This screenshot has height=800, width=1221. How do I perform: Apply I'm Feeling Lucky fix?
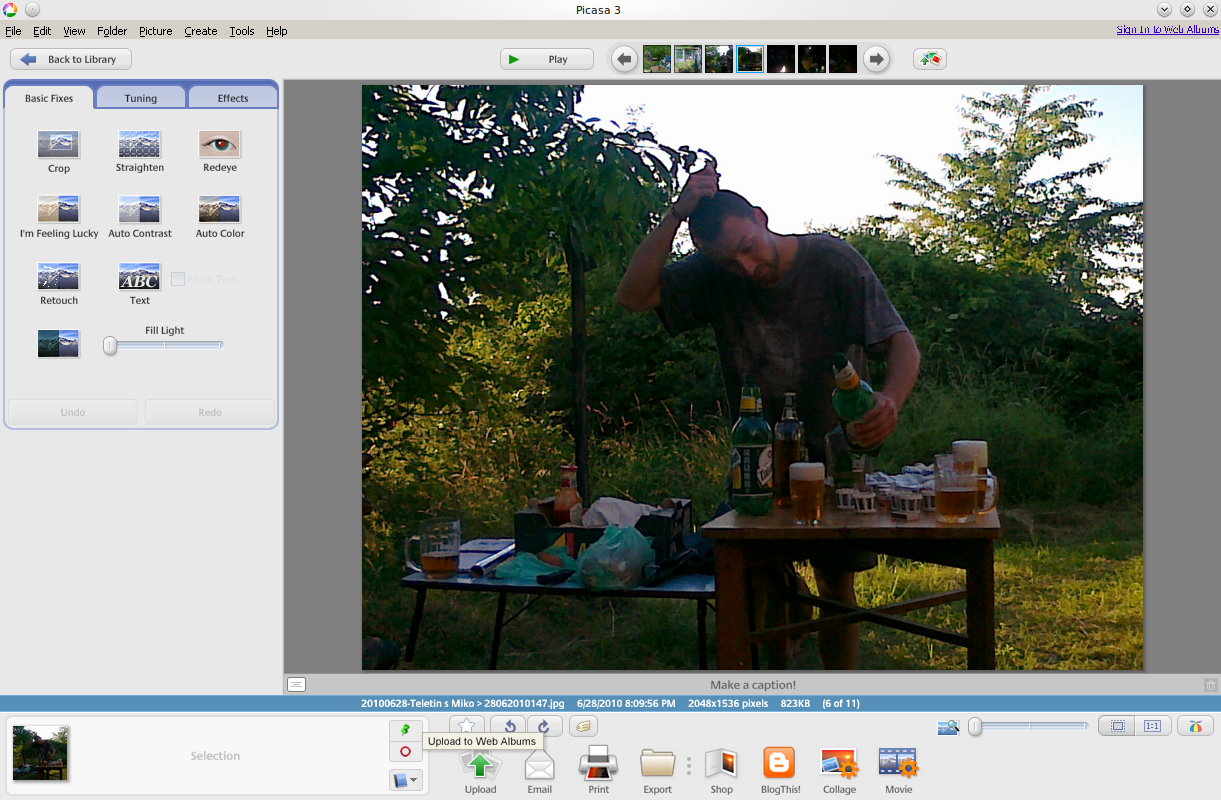point(58,211)
